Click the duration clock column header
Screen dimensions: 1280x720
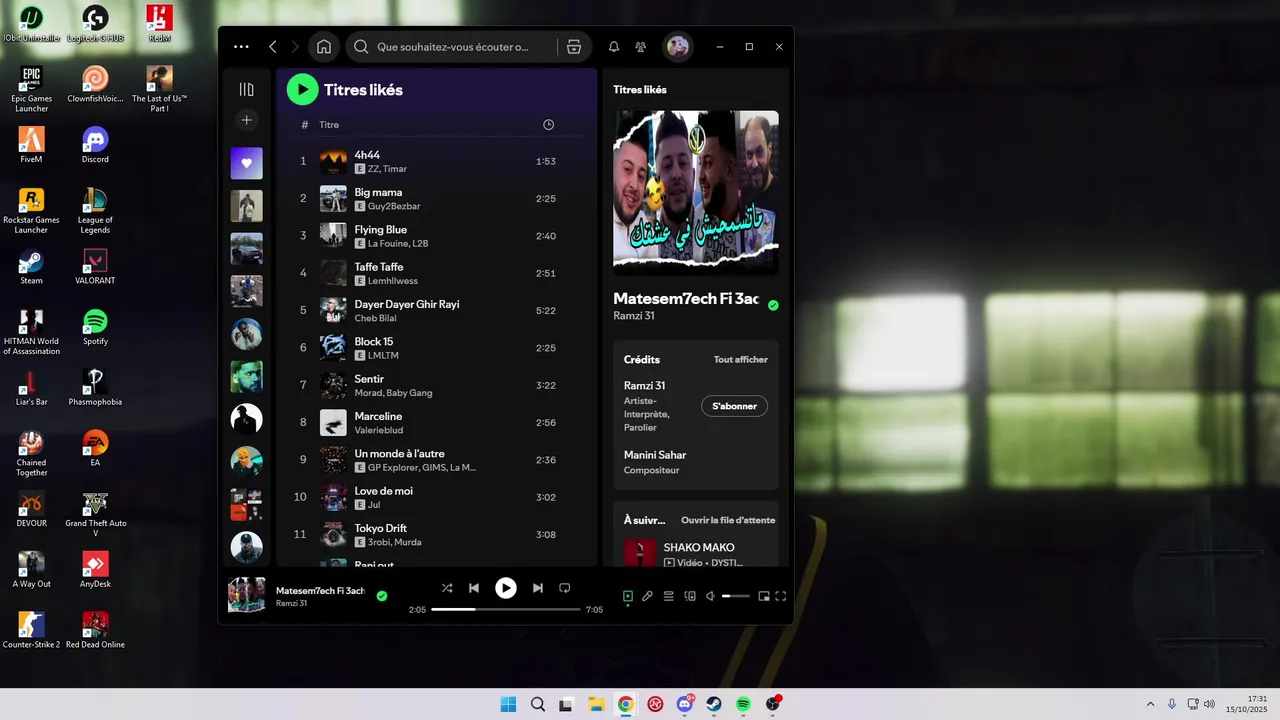pyautogui.click(x=548, y=125)
